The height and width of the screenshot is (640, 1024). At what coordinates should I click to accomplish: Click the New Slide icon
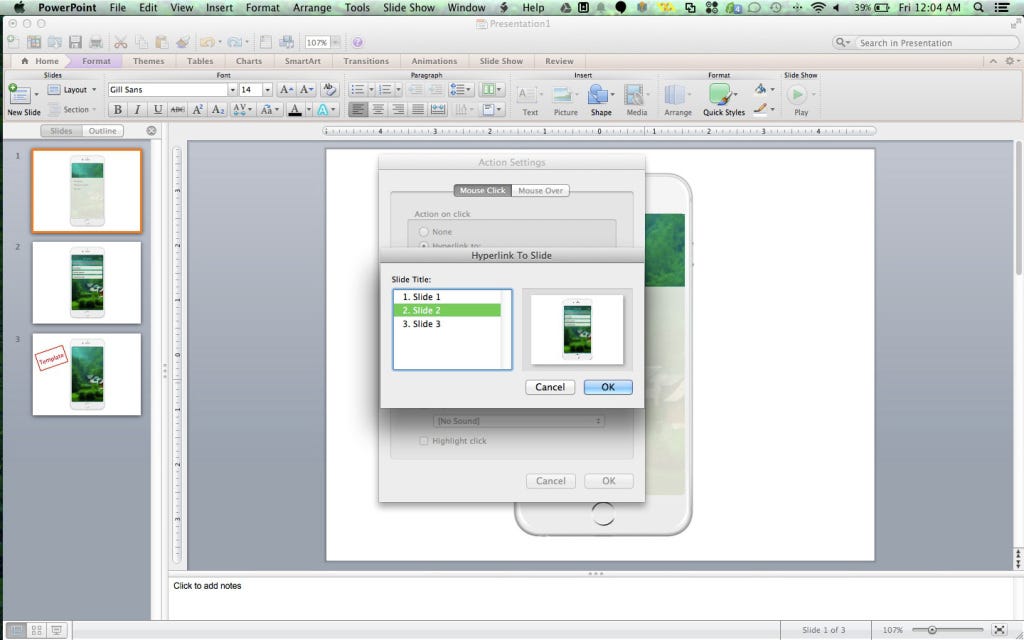click(x=18, y=95)
